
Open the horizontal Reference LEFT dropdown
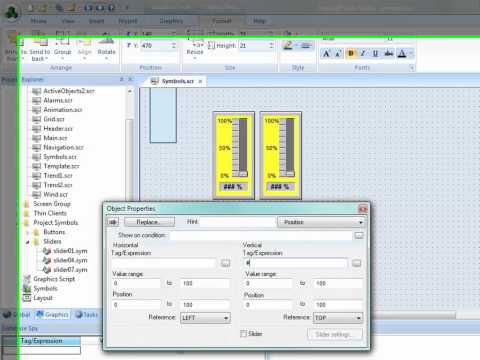point(205,318)
